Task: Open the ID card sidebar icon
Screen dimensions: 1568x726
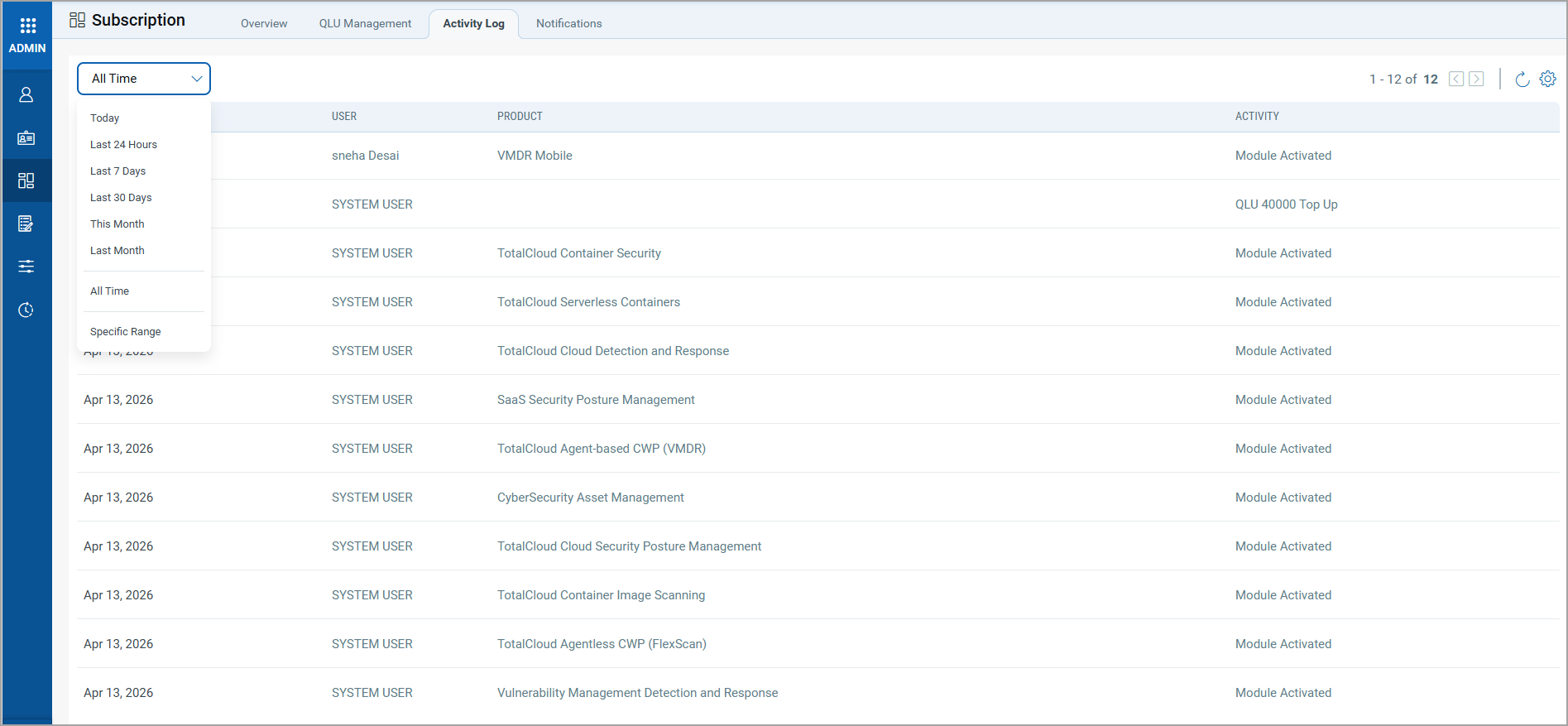Action: pos(26,138)
